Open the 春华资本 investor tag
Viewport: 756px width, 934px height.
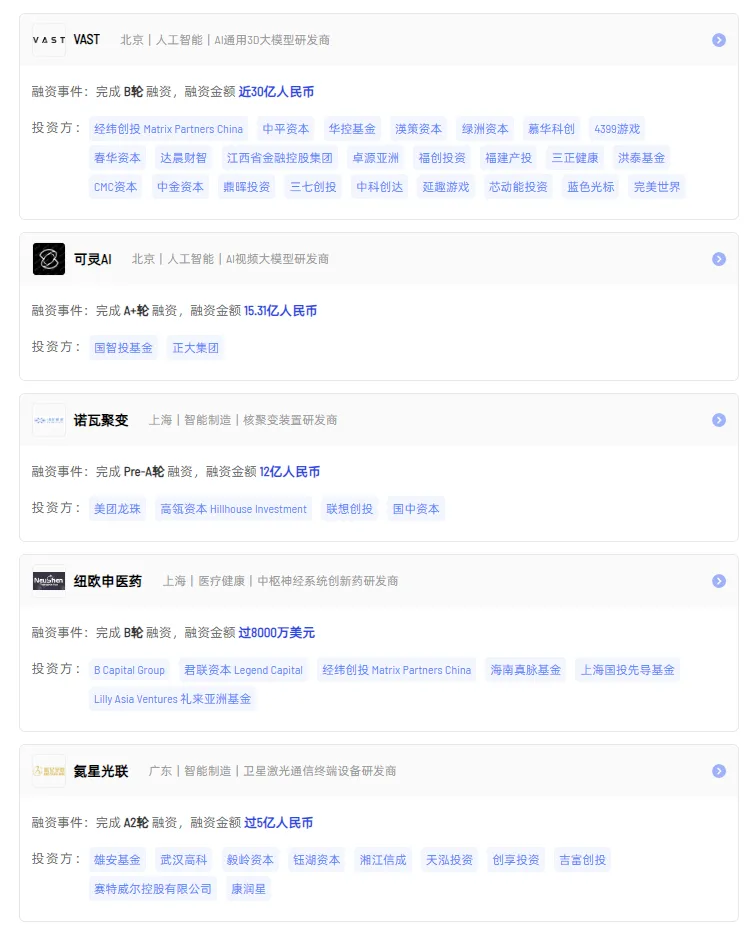pyautogui.click(x=117, y=158)
